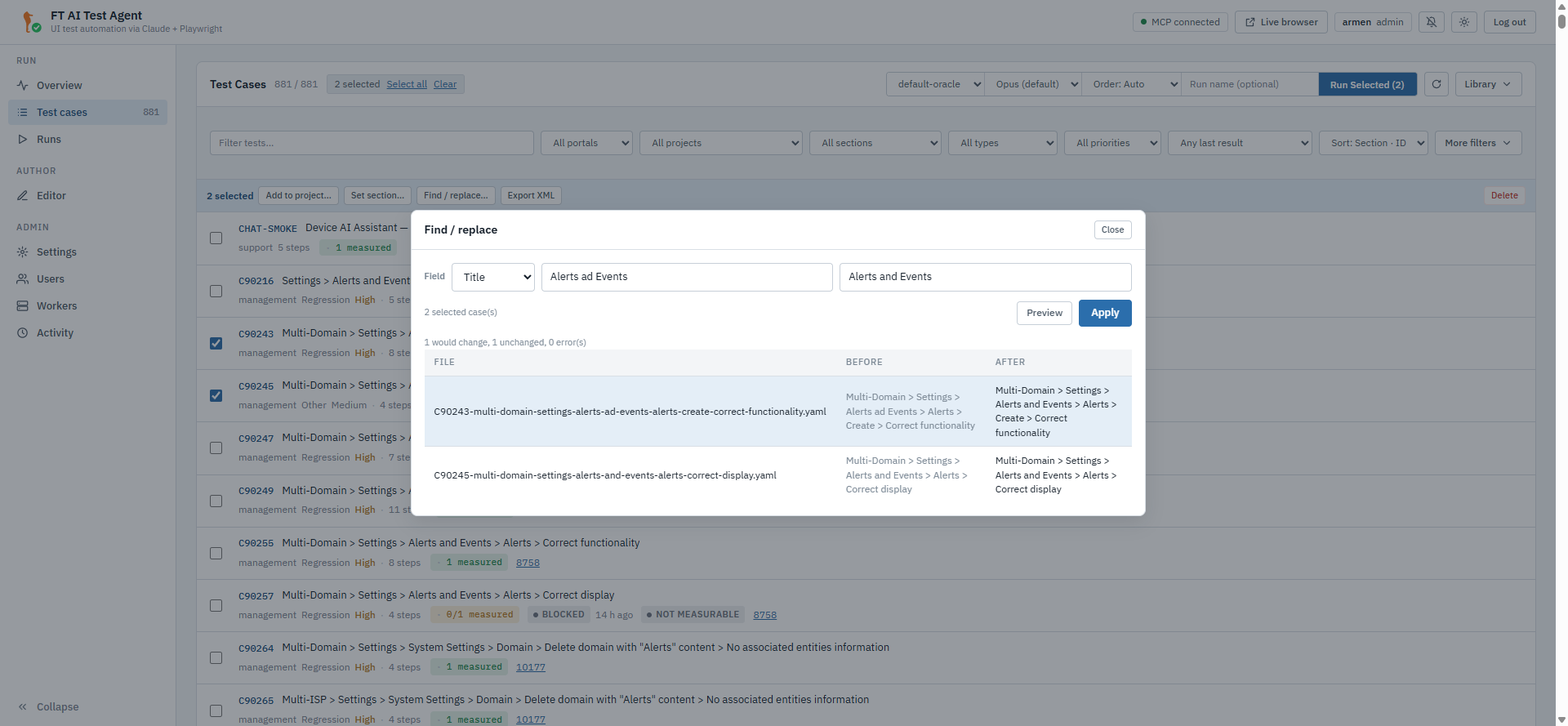Screen dimensions: 1568x726
Task: Switch theme with the sun icon
Action: coord(1463,22)
